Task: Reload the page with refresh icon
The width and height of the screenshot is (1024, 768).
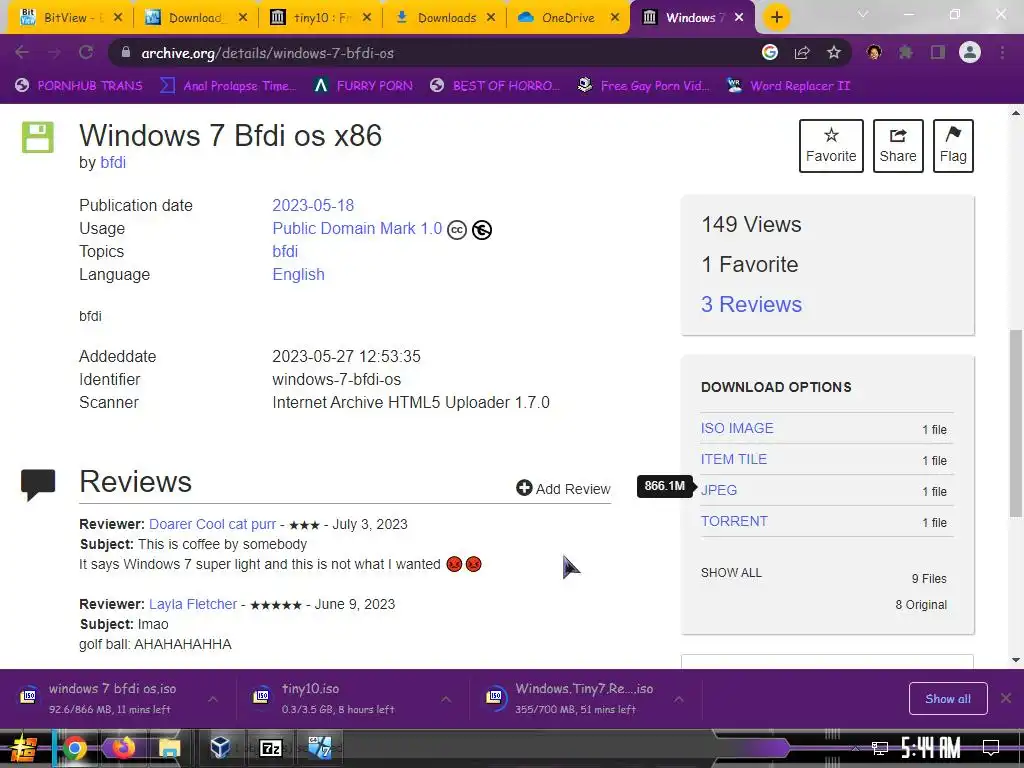Action: point(86,53)
